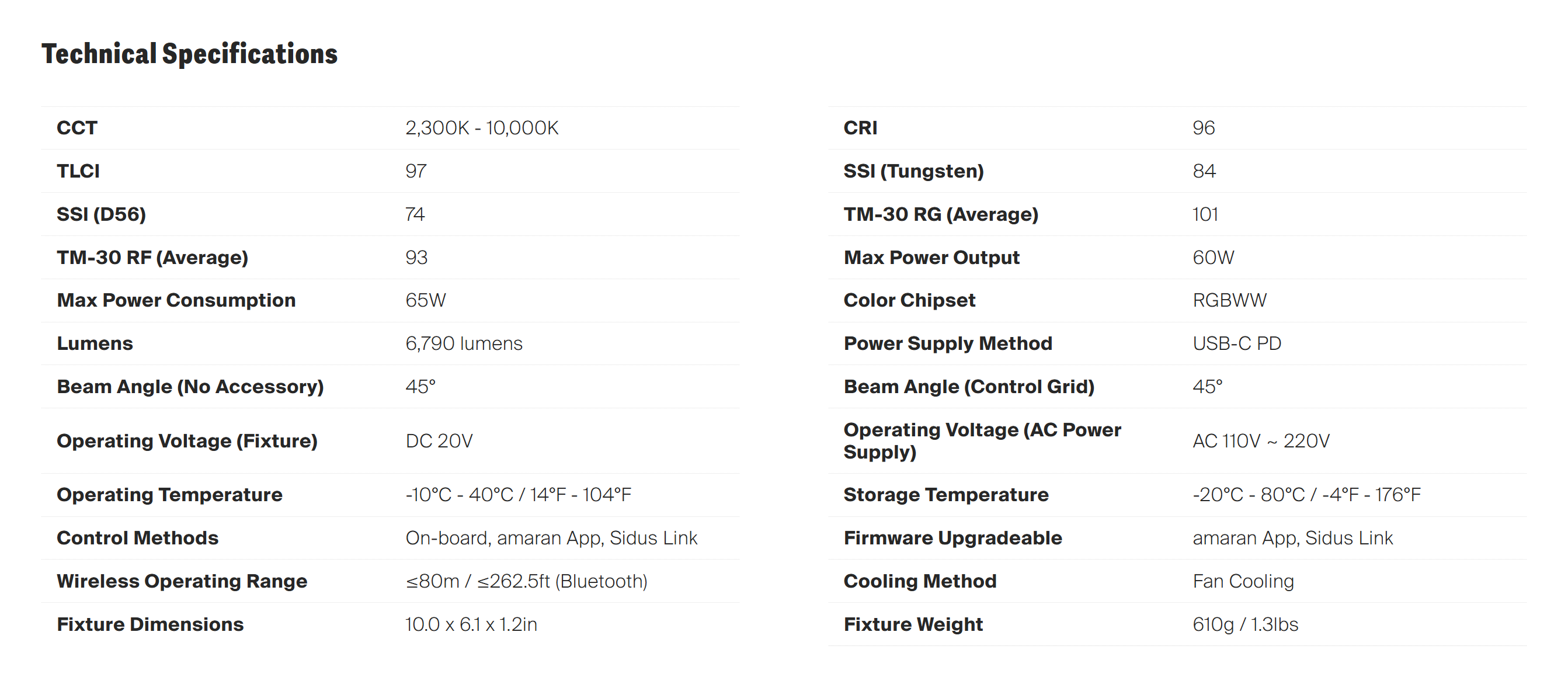Click the Technical Specifications heading
The height and width of the screenshot is (677, 1568).
point(189,54)
